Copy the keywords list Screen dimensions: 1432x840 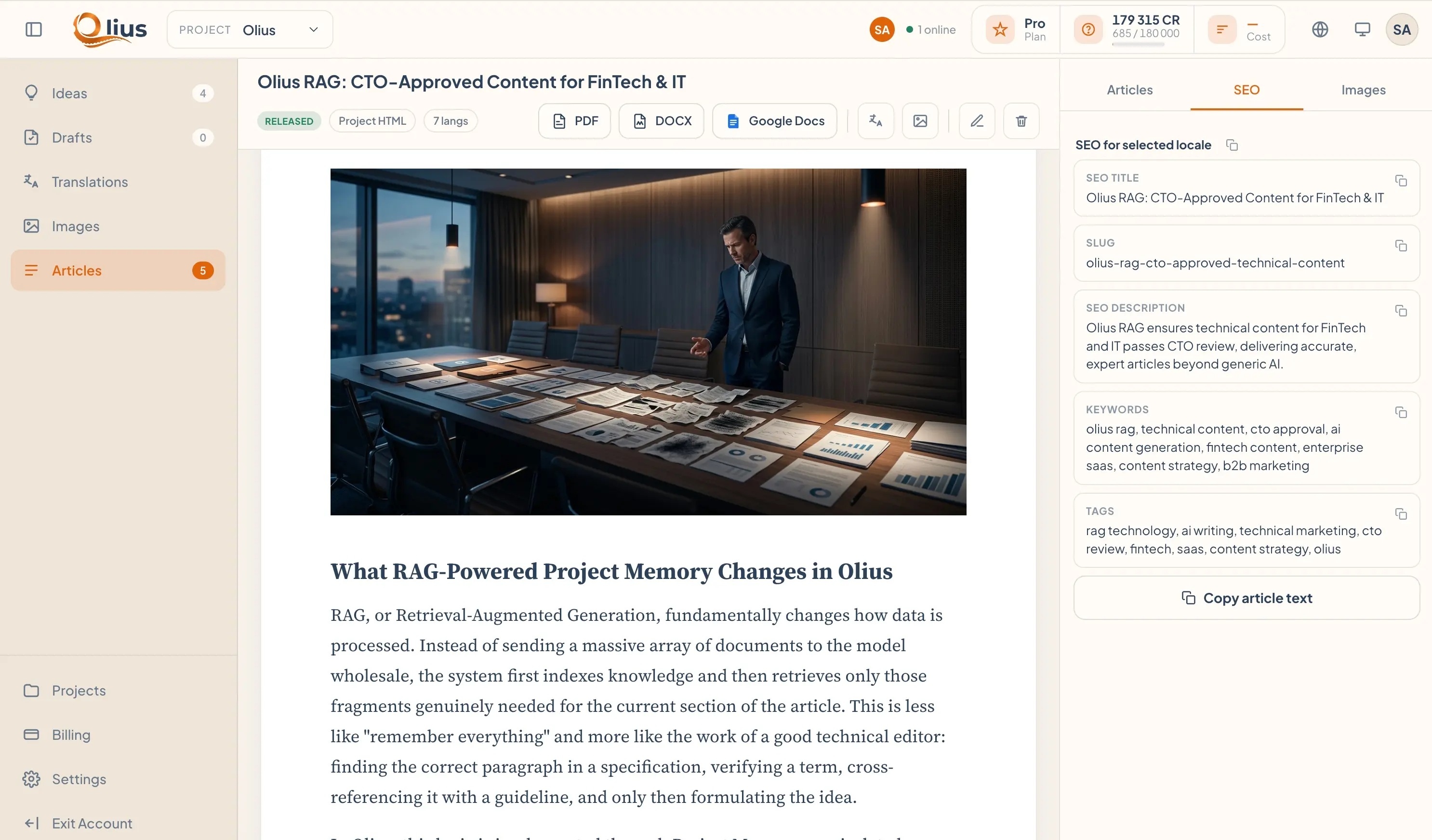1401,412
